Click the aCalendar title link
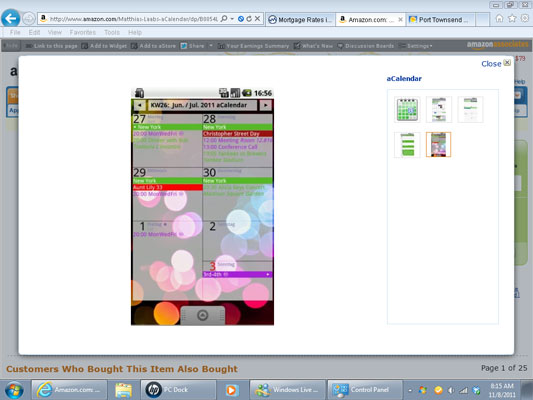 (404, 79)
